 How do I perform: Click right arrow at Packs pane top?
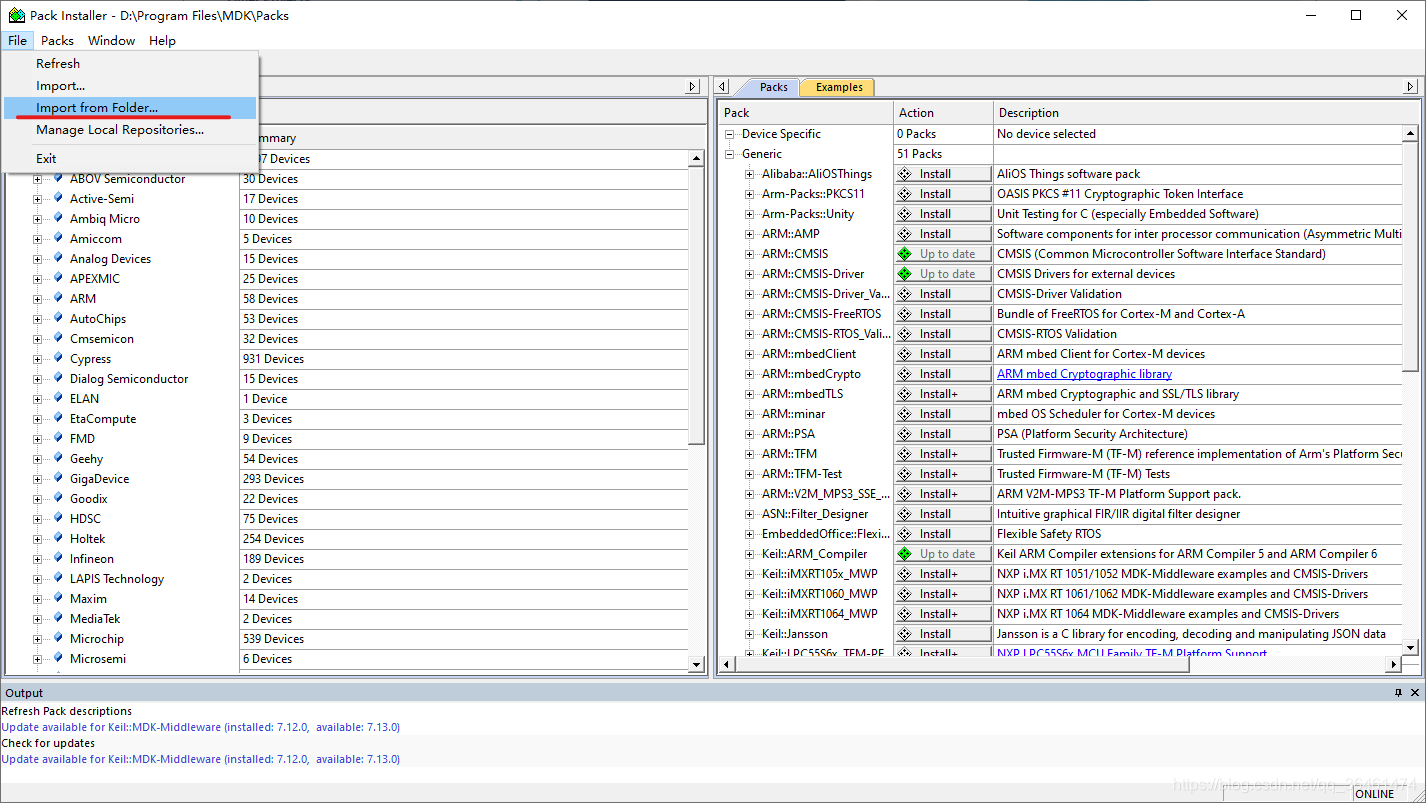point(1410,87)
